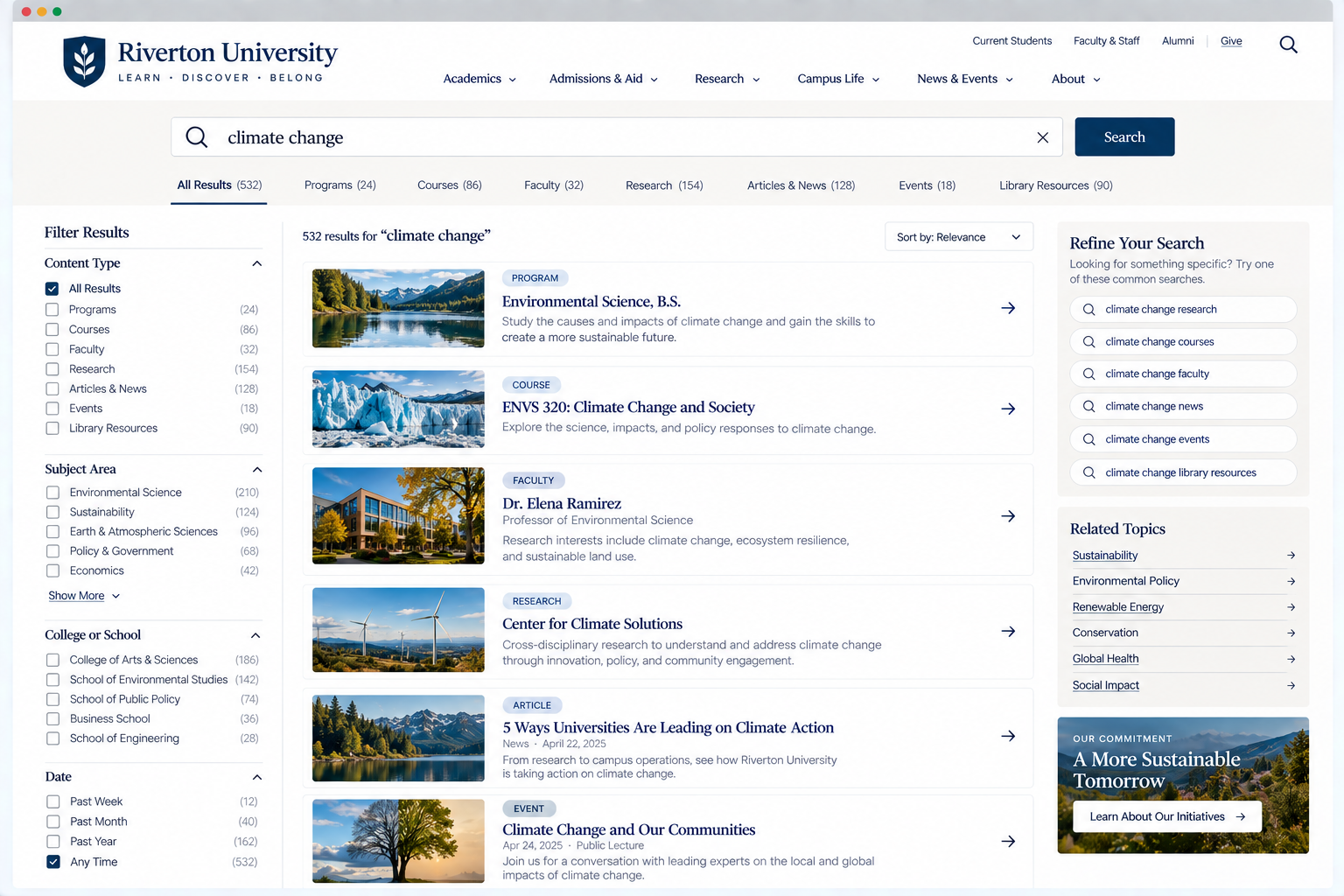This screenshot has height=896, width=1344.
Task: Click arrow next to Sustainability related topic
Action: [1291, 556]
